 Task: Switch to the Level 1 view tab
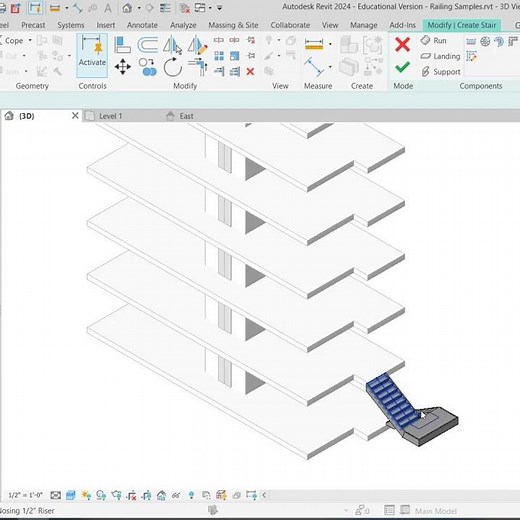[x=111, y=116]
